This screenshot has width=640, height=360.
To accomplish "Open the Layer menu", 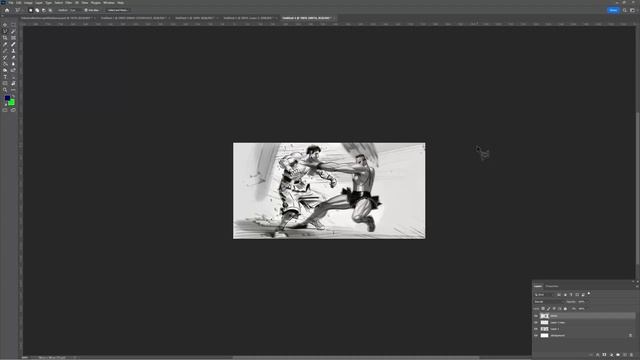I will tap(39, 3).
